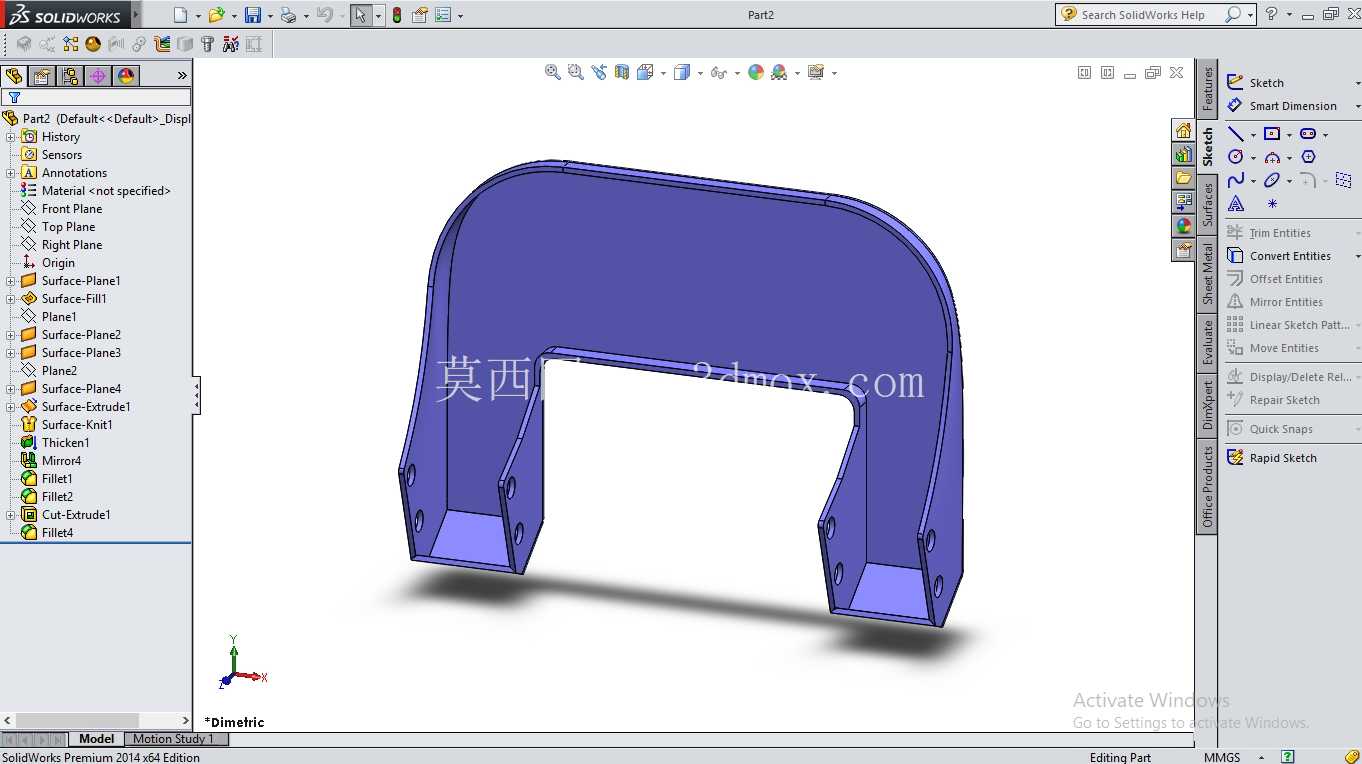1362x764 pixels.
Task: Switch to FeatureManager design tree tab
Action: click(x=14, y=76)
